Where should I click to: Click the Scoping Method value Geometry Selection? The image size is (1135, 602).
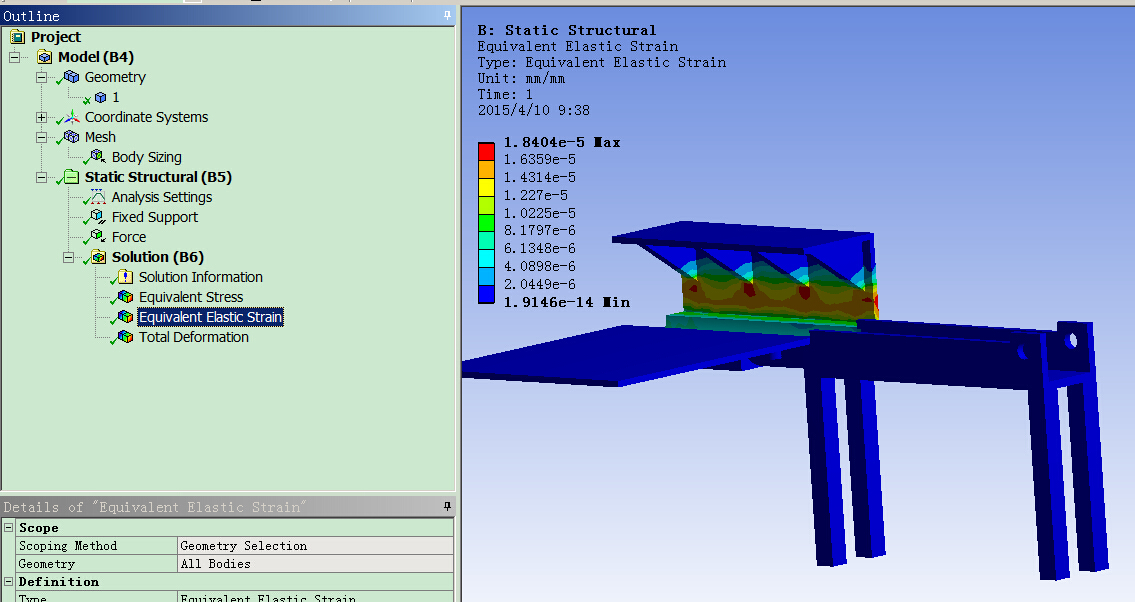pyautogui.click(x=316, y=546)
